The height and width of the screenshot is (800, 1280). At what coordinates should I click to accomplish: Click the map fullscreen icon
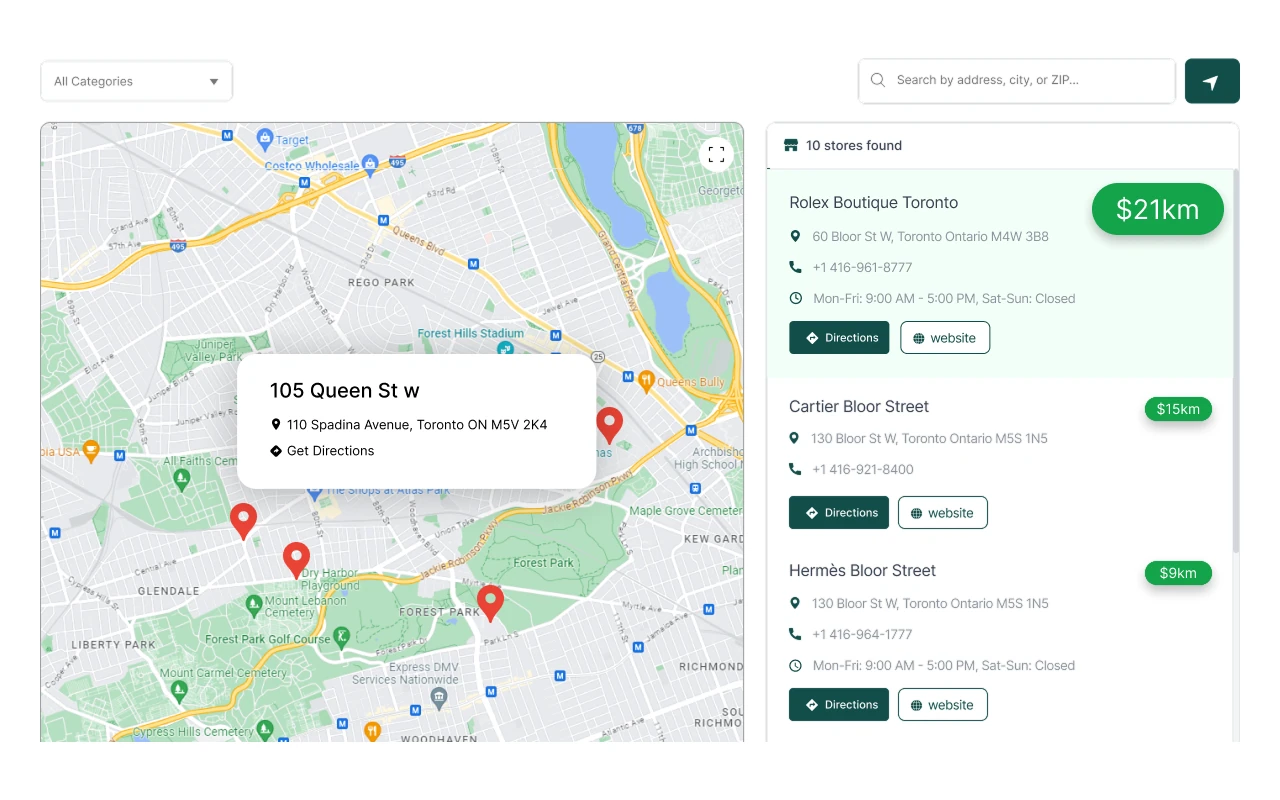coord(716,154)
